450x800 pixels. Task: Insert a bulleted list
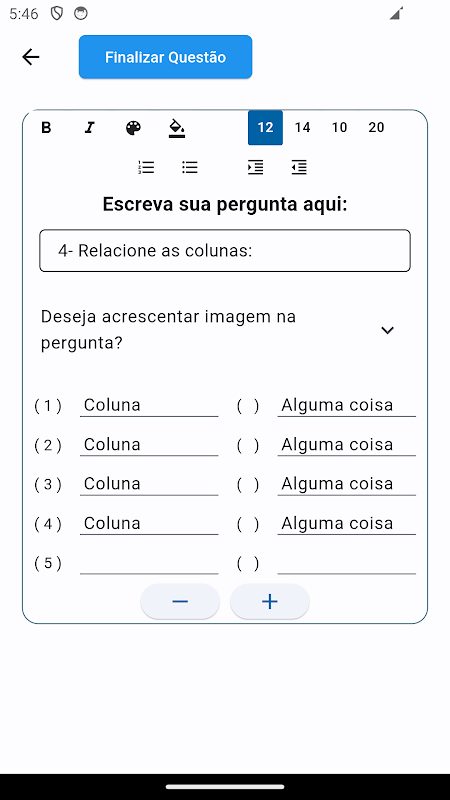pyautogui.click(x=190, y=167)
